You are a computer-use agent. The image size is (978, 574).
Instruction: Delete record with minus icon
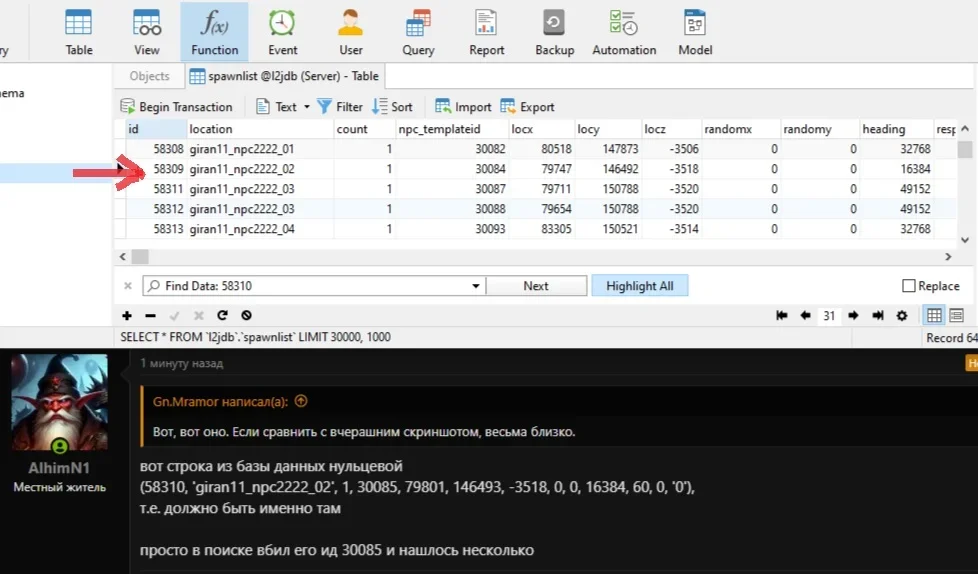(x=150, y=316)
